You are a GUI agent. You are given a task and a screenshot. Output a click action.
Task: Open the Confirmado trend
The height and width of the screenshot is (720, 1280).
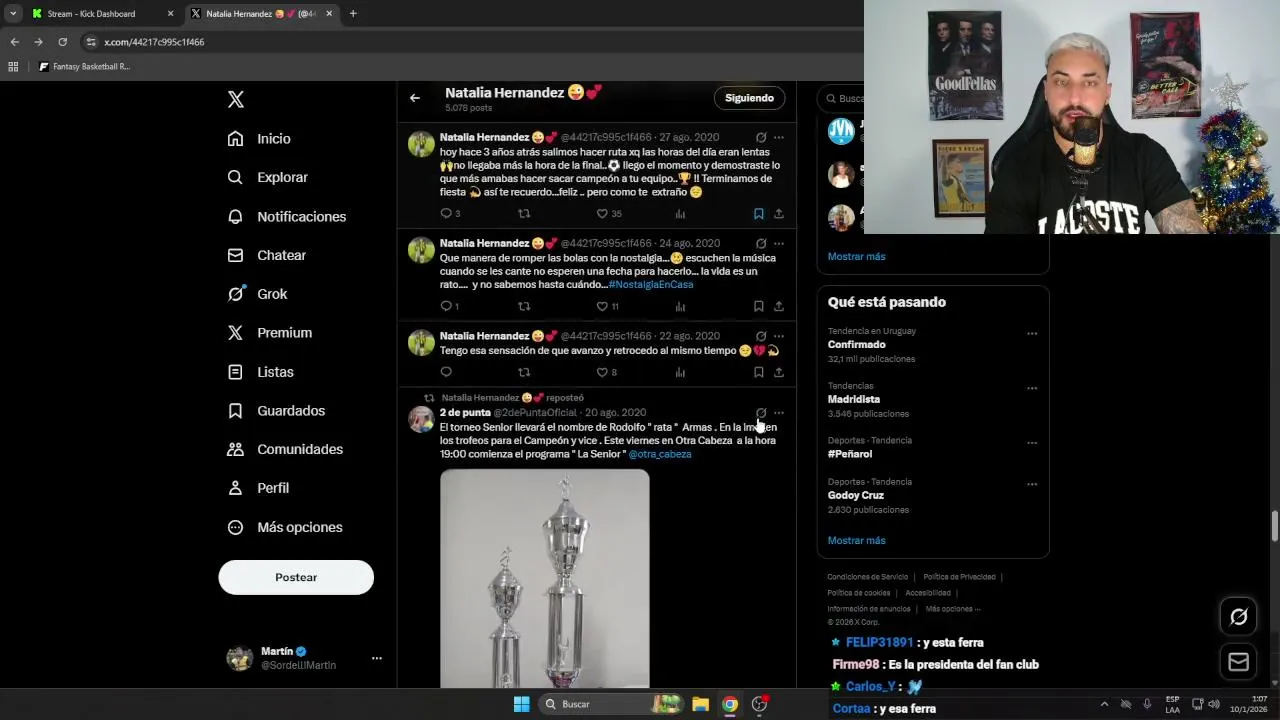856,344
